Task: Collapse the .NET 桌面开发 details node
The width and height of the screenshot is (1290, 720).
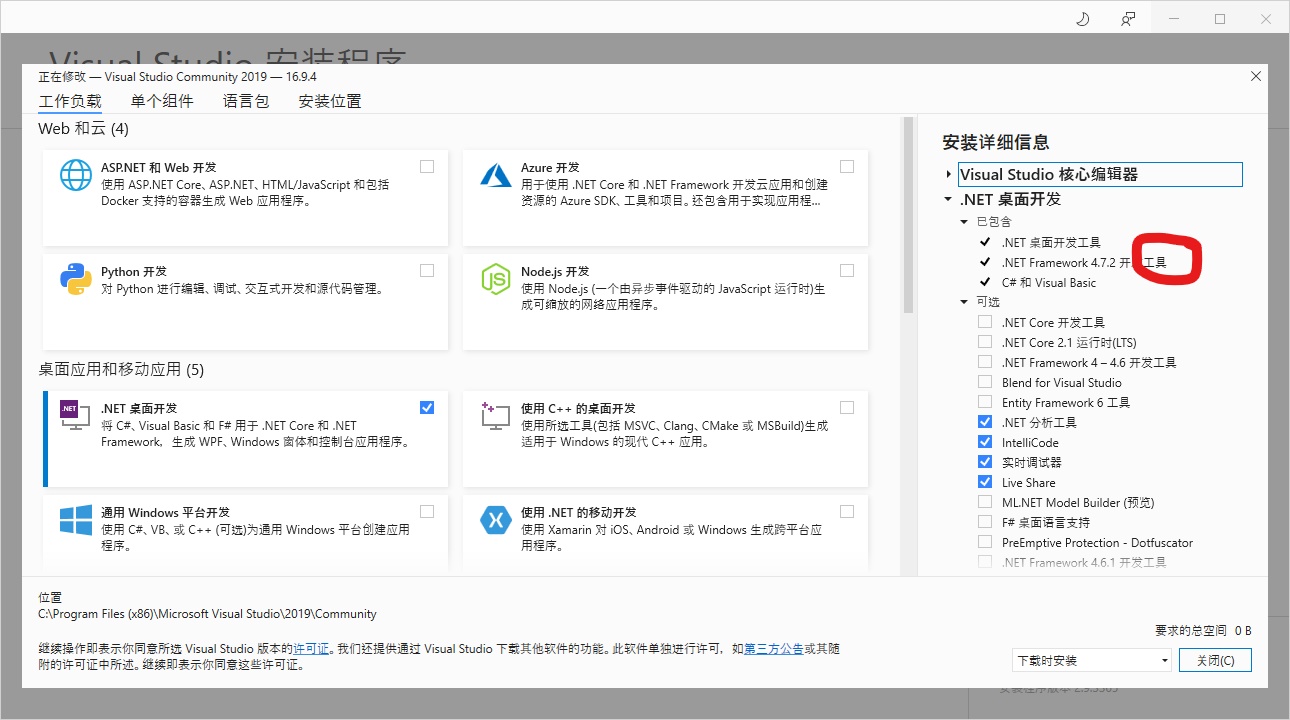Action: (x=949, y=200)
